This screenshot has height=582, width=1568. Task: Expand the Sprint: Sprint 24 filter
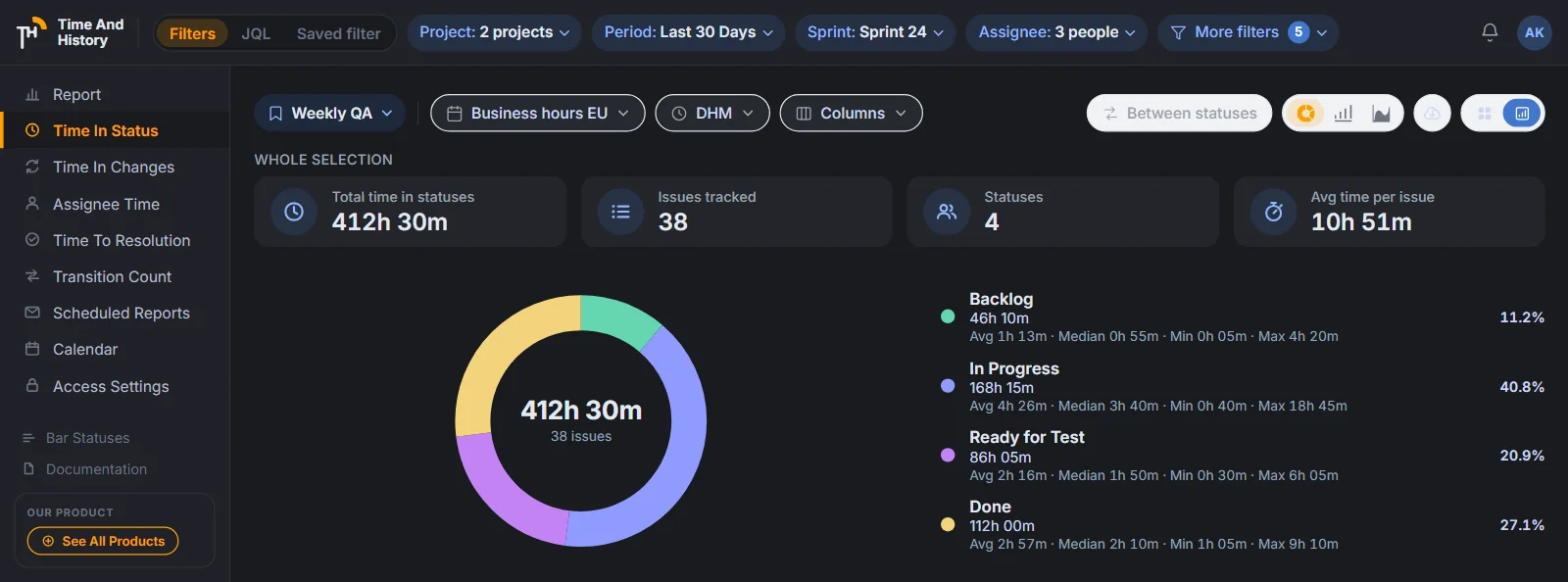click(875, 32)
